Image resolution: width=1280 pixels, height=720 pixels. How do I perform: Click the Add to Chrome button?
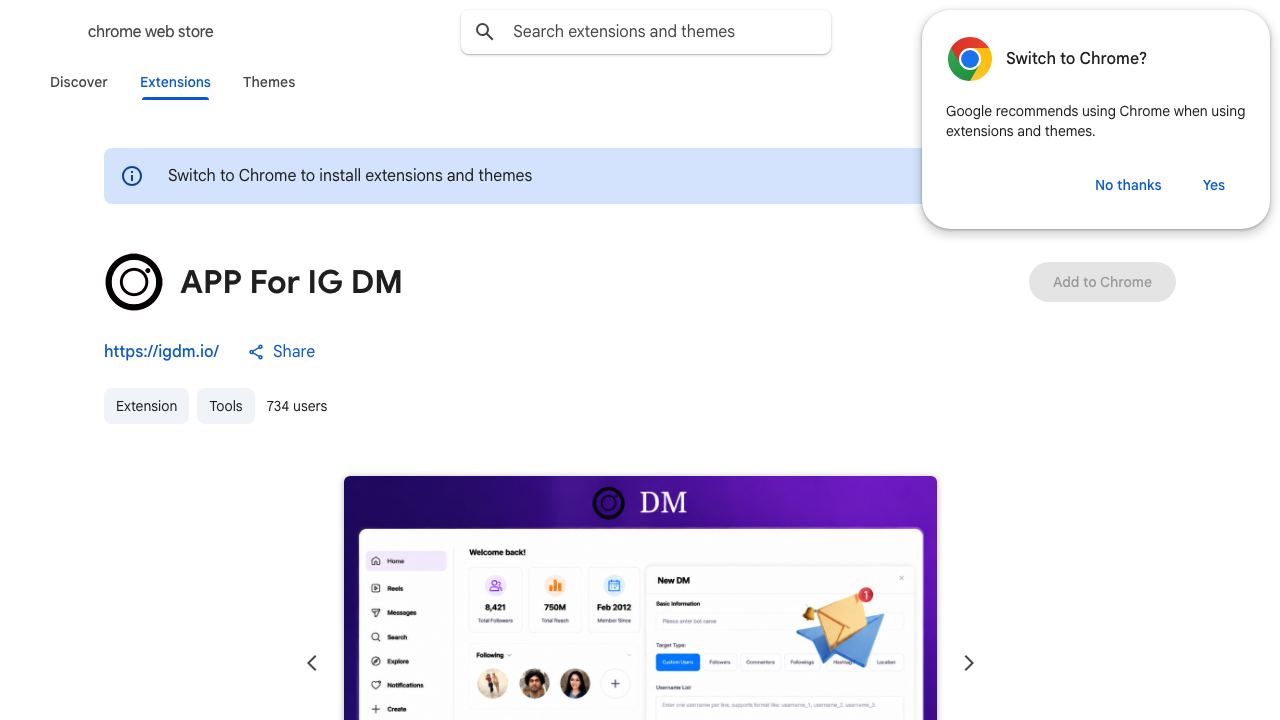1102,282
